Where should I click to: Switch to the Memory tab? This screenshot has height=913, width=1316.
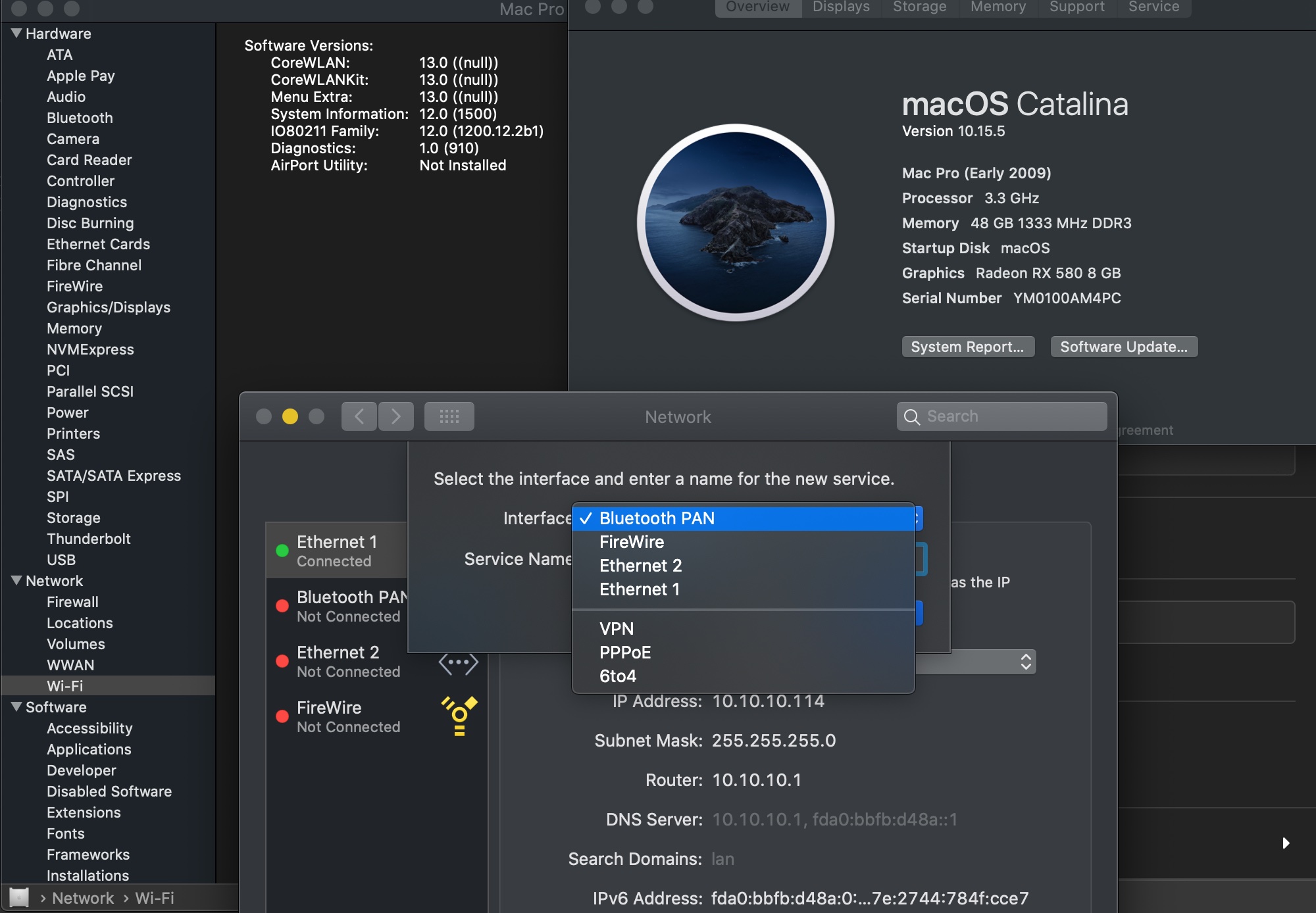click(998, 7)
